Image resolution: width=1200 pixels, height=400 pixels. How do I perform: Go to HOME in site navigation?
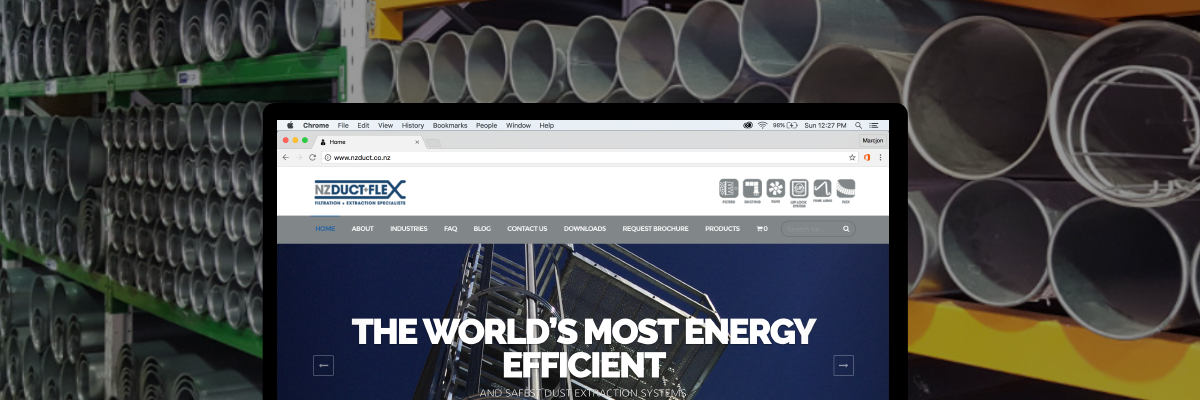(x=325, y=229)
